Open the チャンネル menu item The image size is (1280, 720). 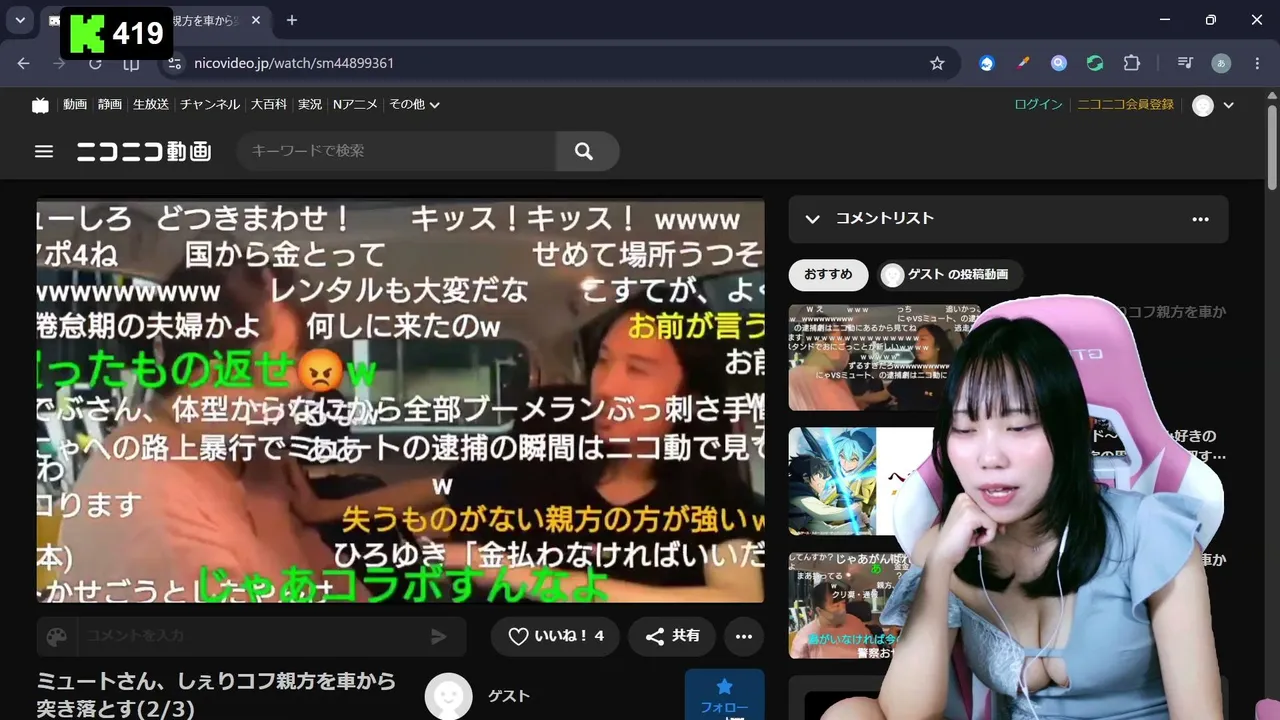click(x=210, y=104)
